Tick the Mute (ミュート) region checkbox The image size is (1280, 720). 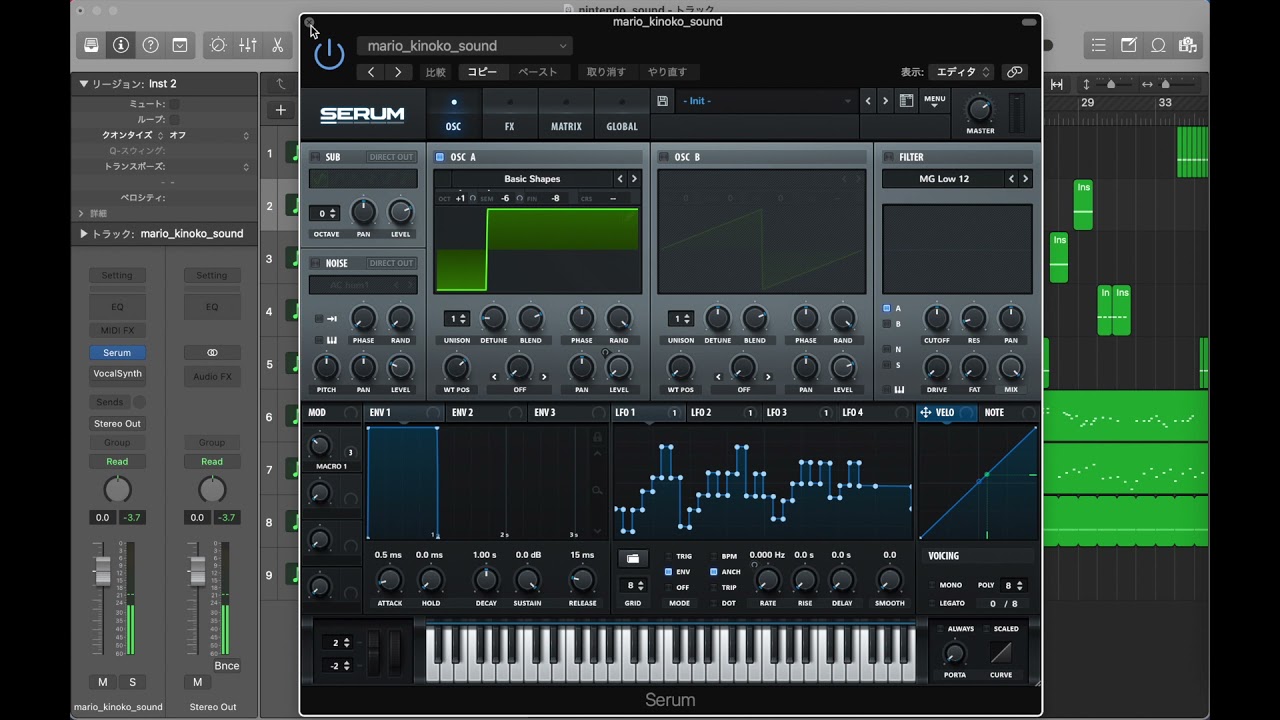[174, 104]
